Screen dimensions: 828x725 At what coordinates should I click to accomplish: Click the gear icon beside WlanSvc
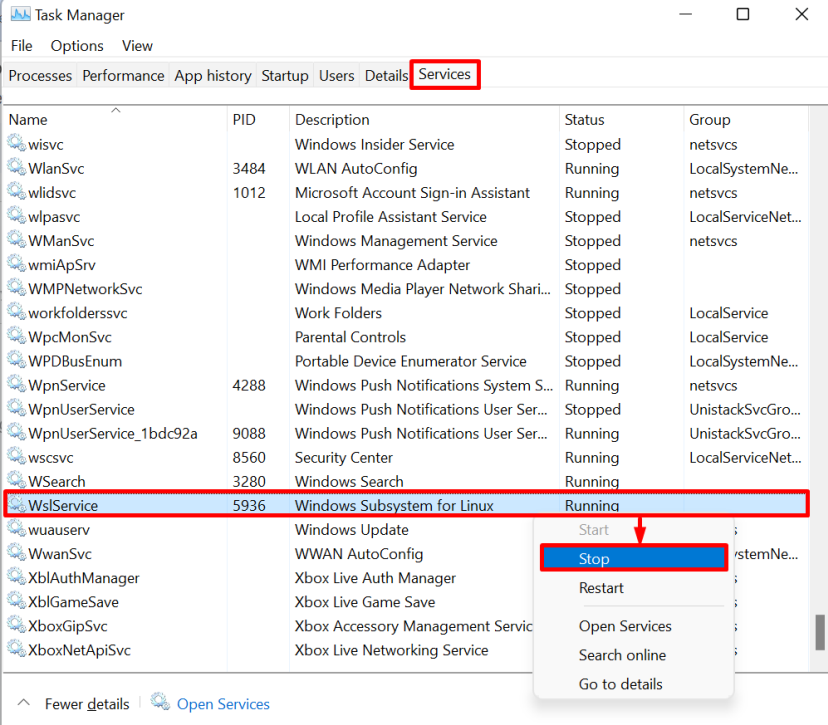[16, 169]
